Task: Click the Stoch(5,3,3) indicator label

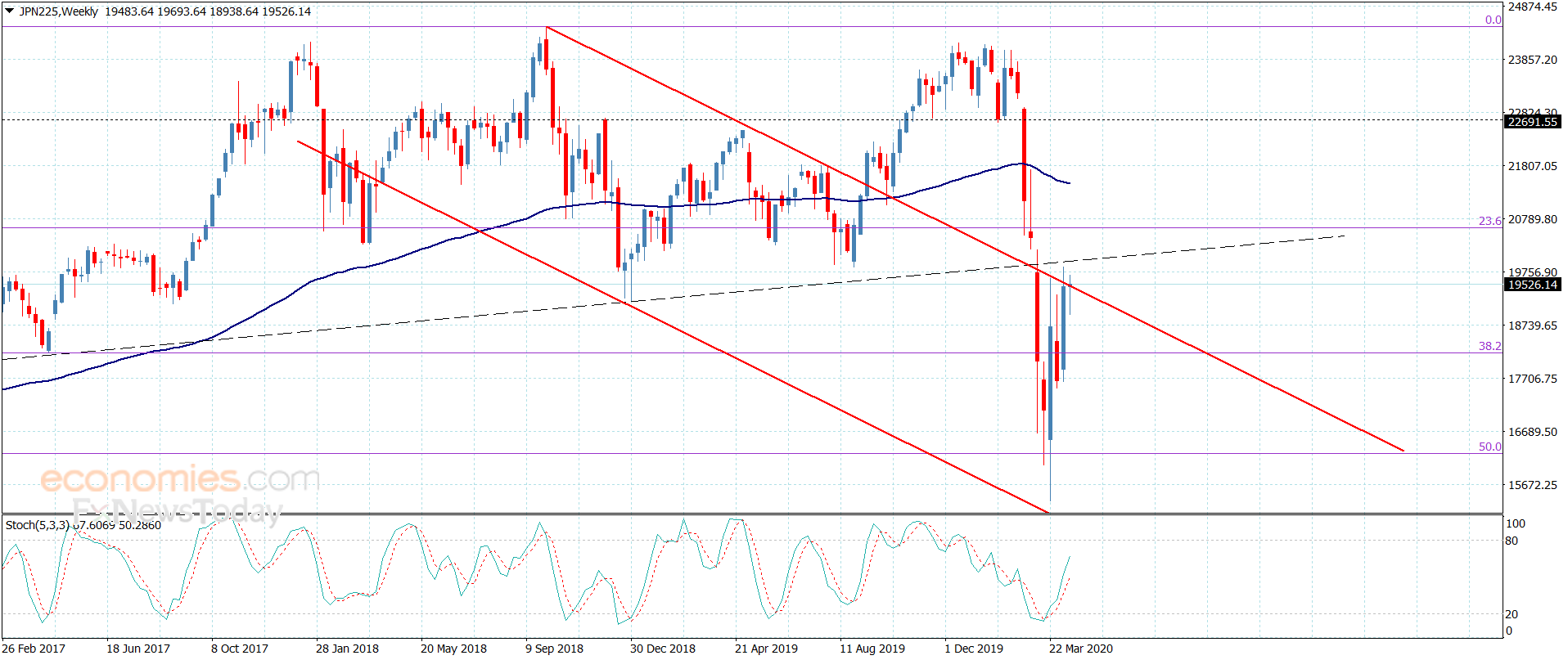Action: click(38, 525)
